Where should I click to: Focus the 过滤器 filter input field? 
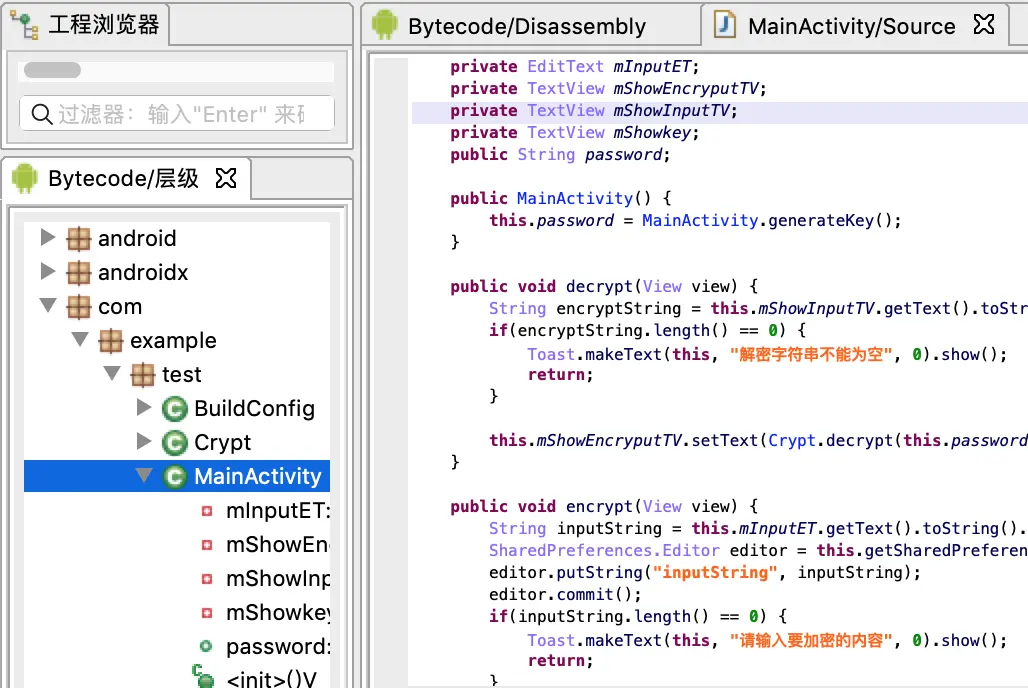(x=177, y=114)
